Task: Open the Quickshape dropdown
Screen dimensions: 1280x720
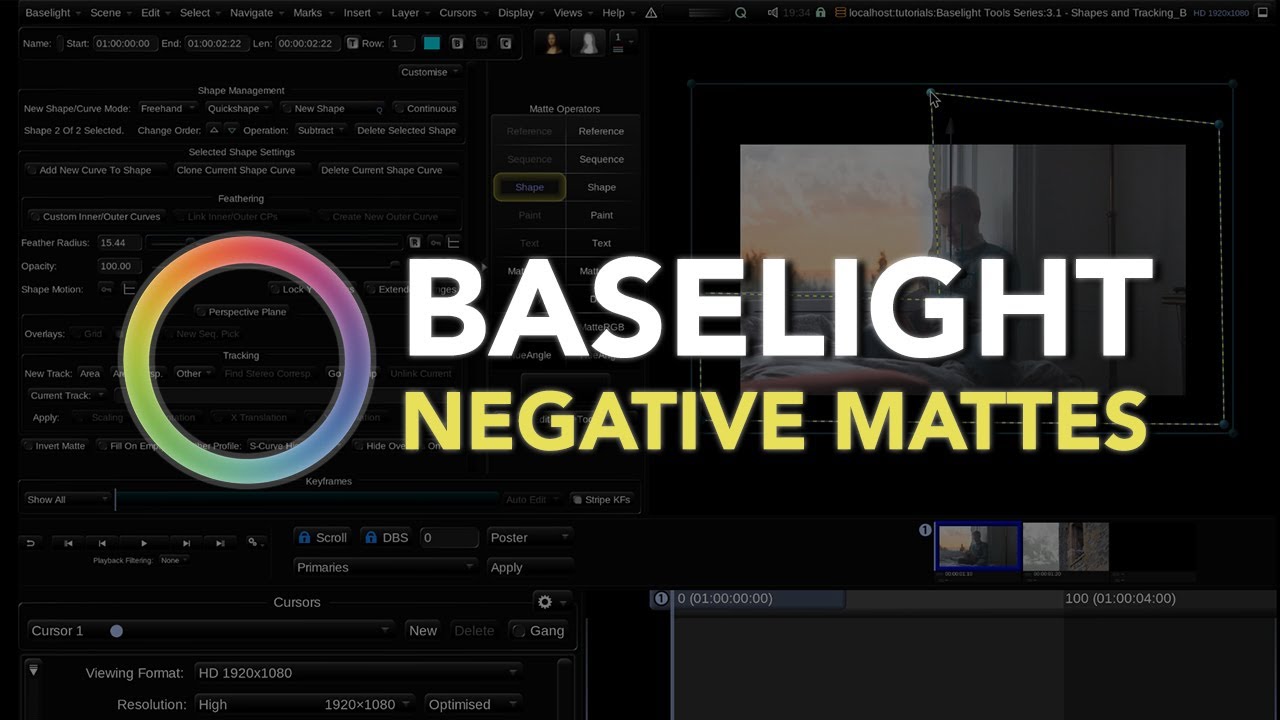Action: pos(239,108)
